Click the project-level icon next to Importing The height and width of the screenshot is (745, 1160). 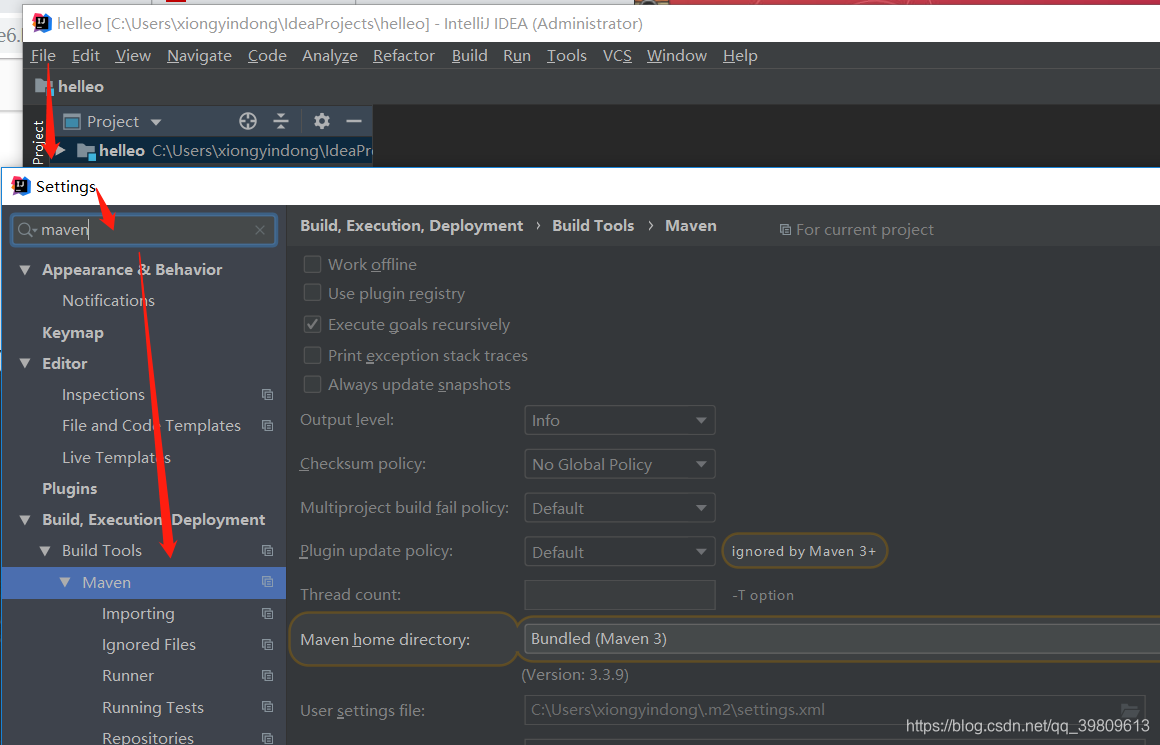pyautogui.click(x=268, y=613)
